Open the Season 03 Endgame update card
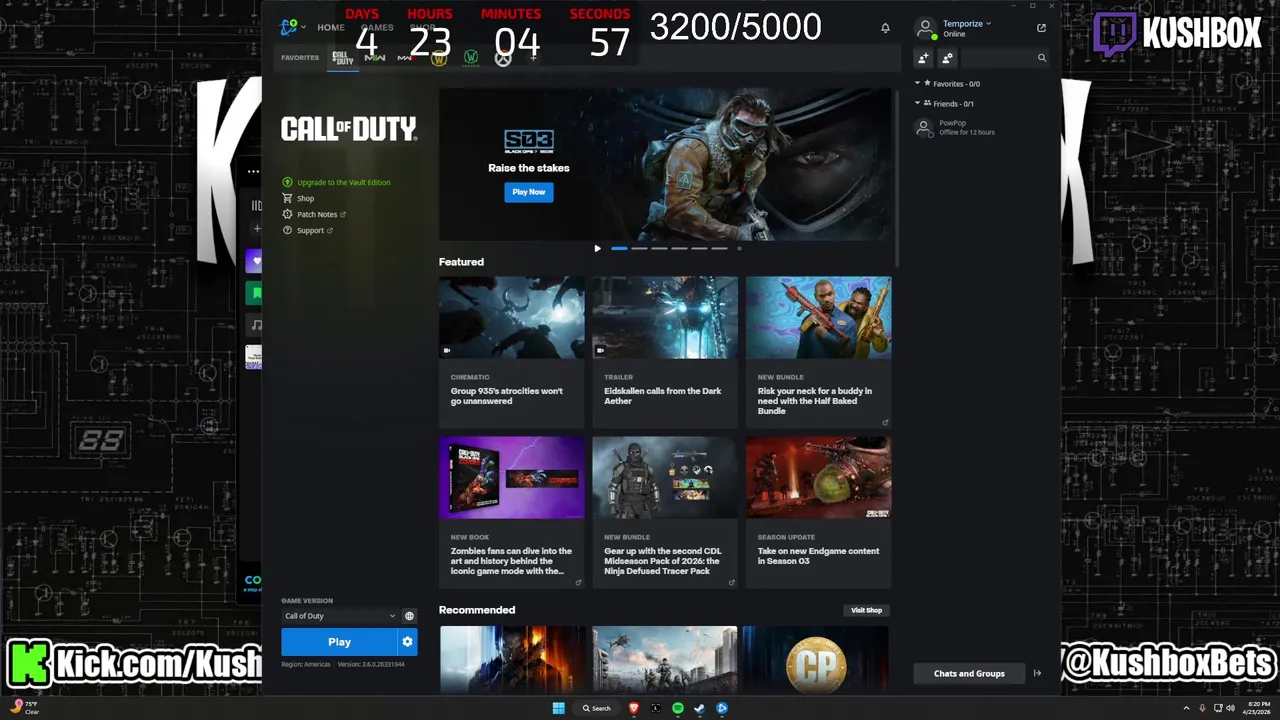 (818, 512)
